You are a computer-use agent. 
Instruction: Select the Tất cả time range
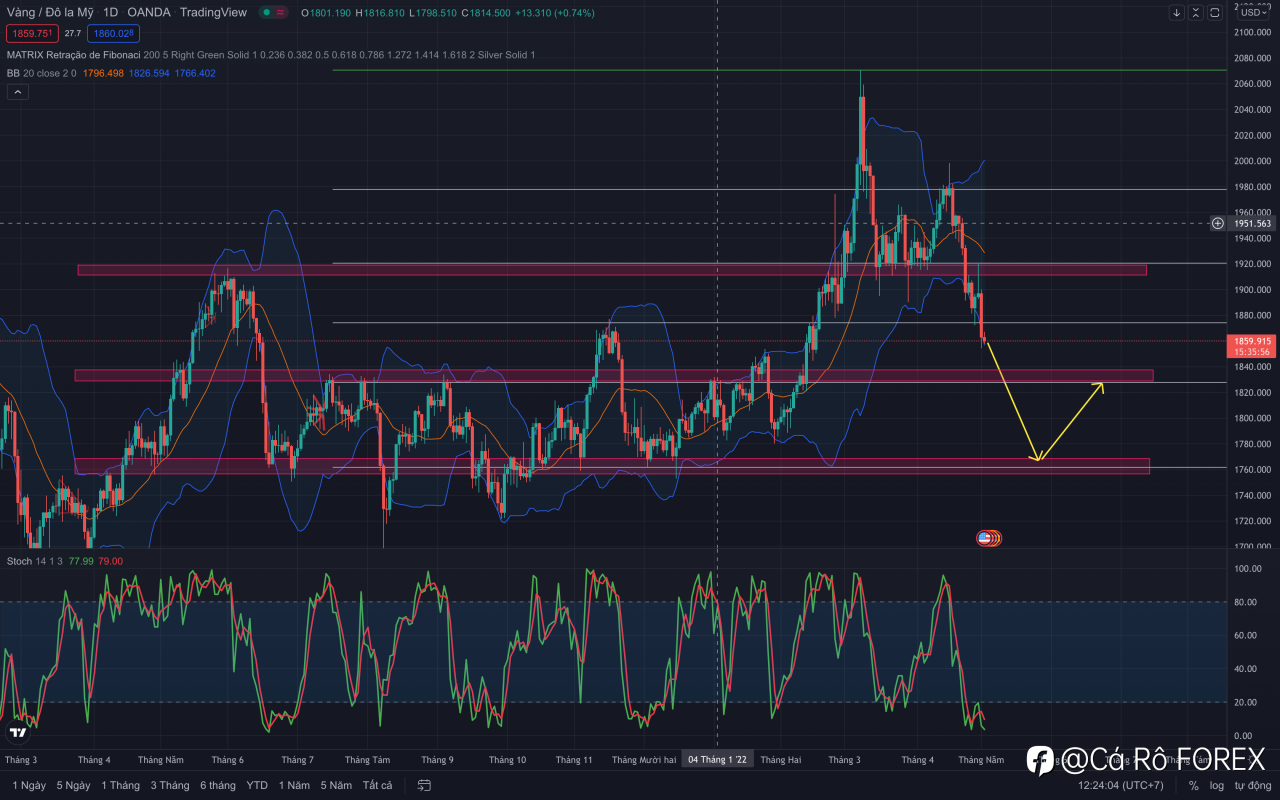377,786
